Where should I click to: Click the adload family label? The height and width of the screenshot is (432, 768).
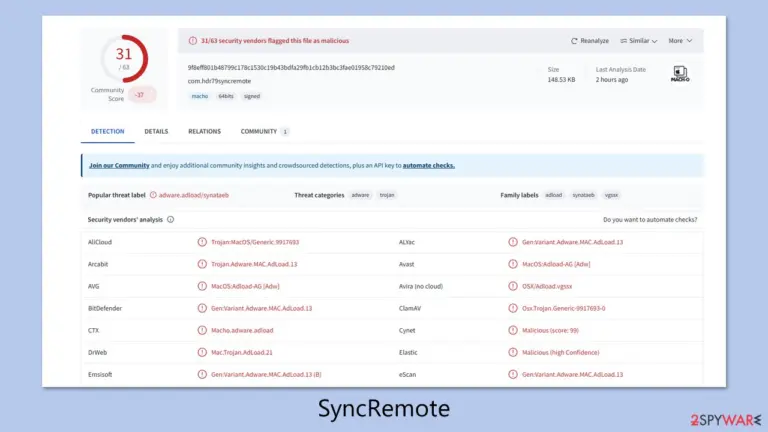coord(553,195)
